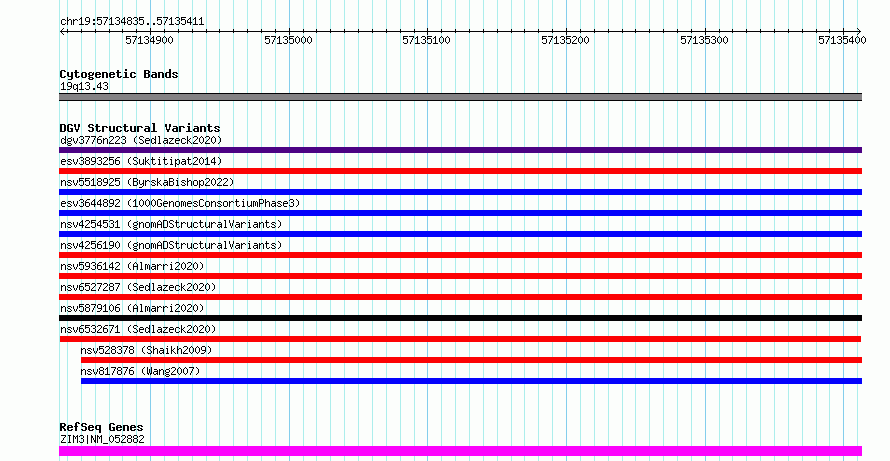Image resolution: width=890 pixels, height=461 pixels.
Task: Click the 57135000 ruler tick label
Action: point(288,40)
